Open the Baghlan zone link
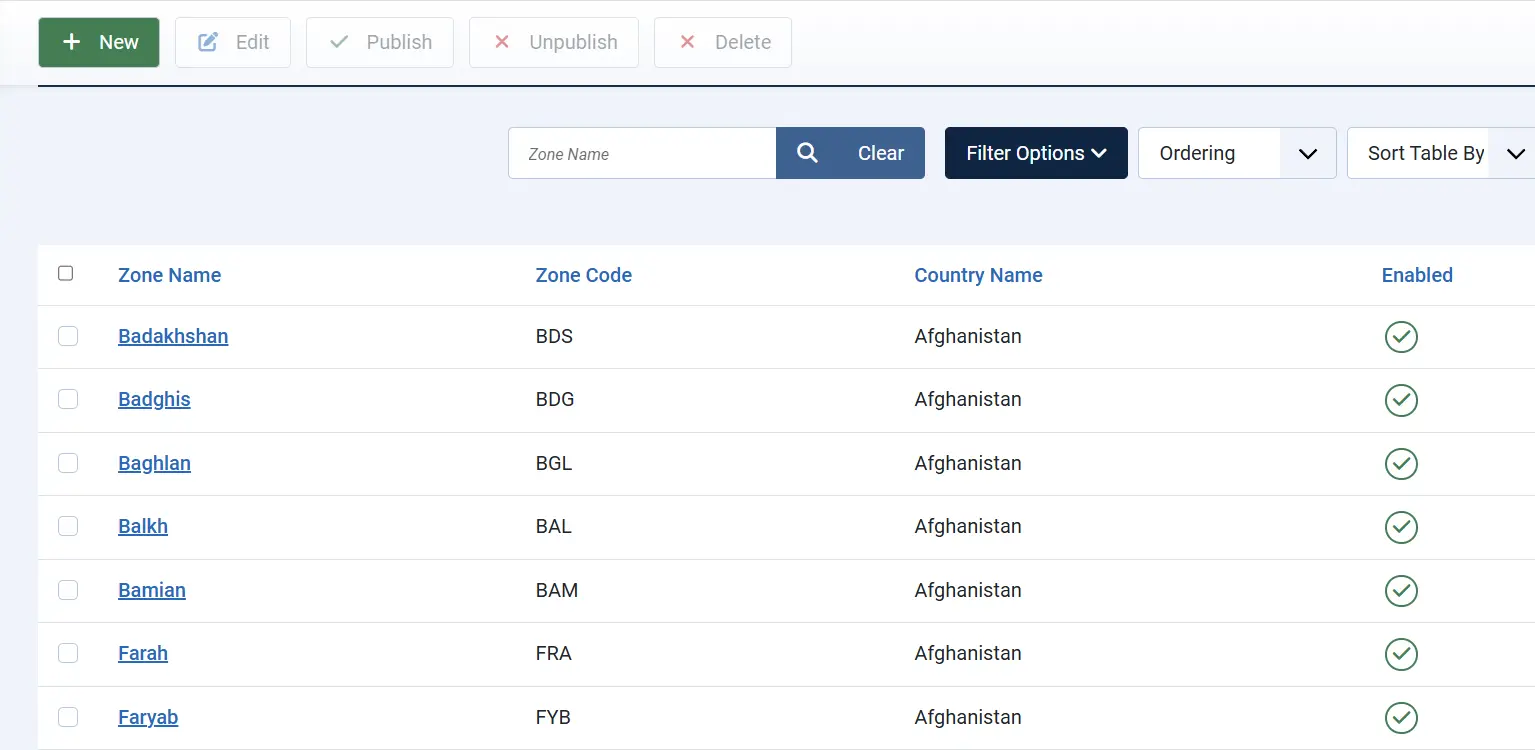 point(154,463)
